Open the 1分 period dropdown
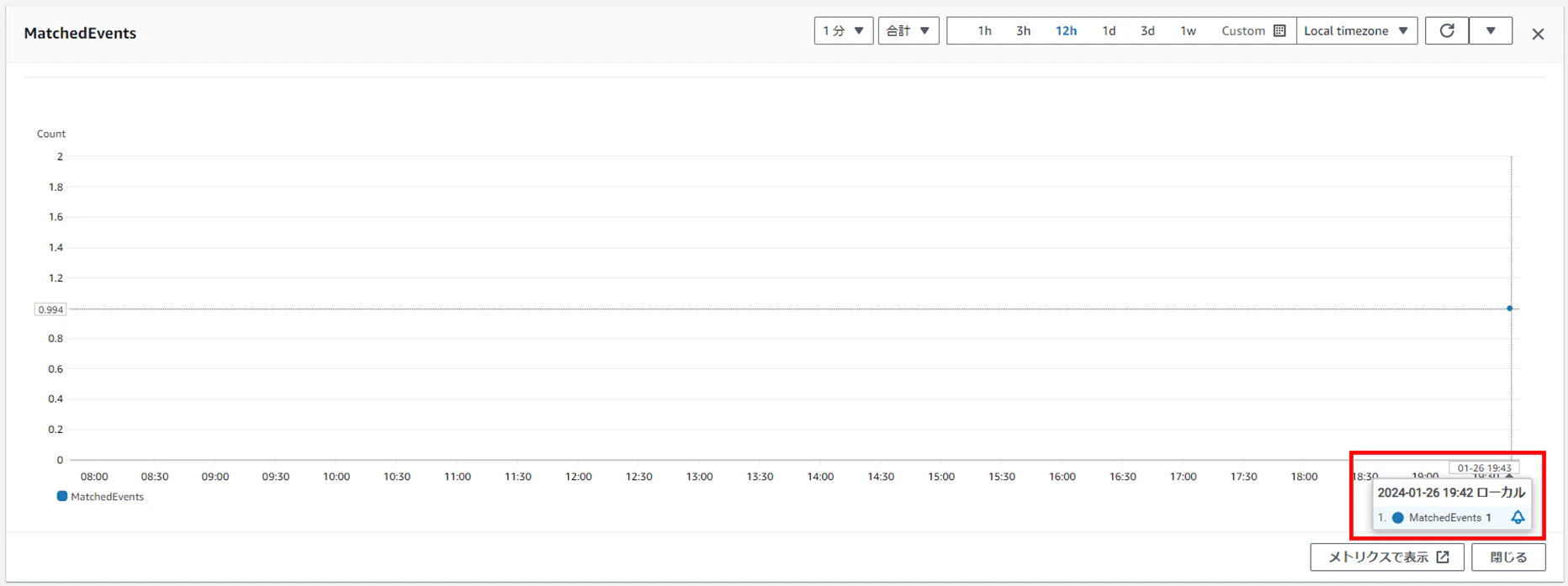 click(x=844, y=31)
